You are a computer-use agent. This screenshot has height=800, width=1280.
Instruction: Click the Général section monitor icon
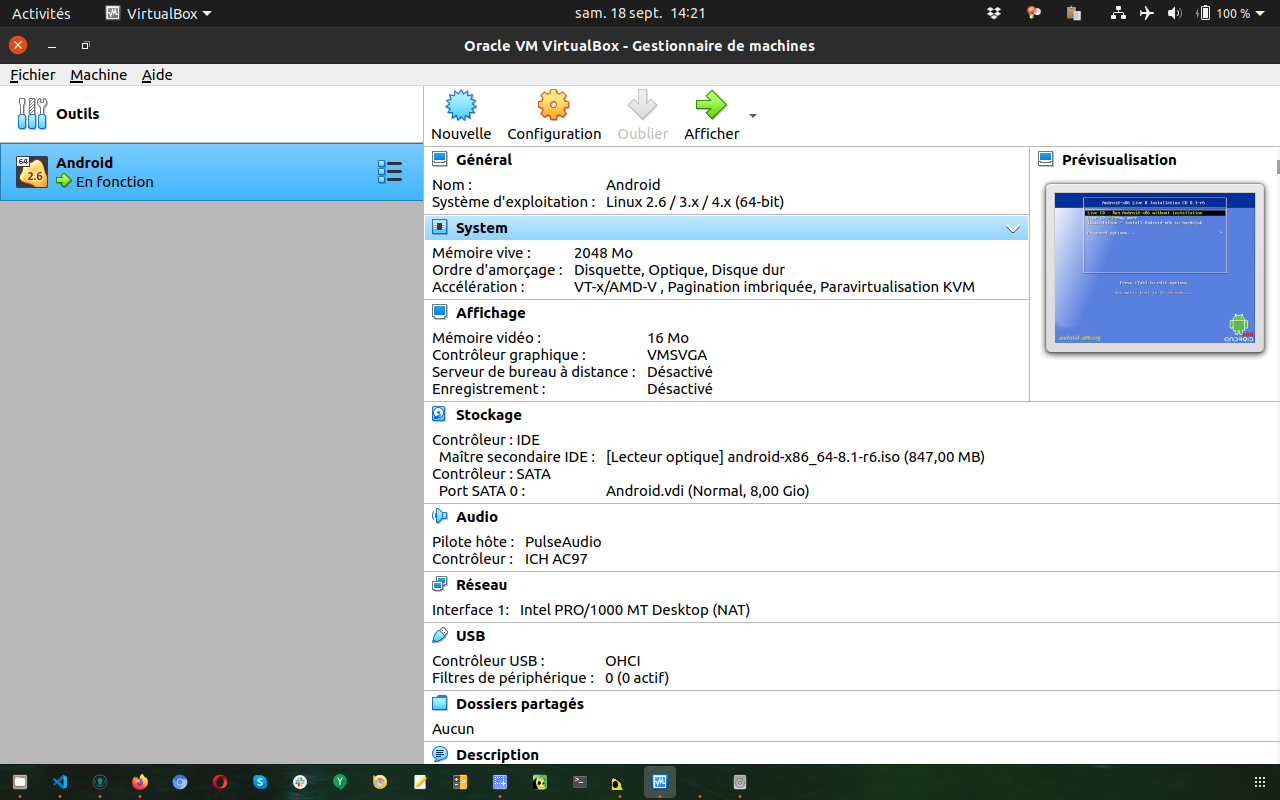pyautogui.click(x=439, y=159)
